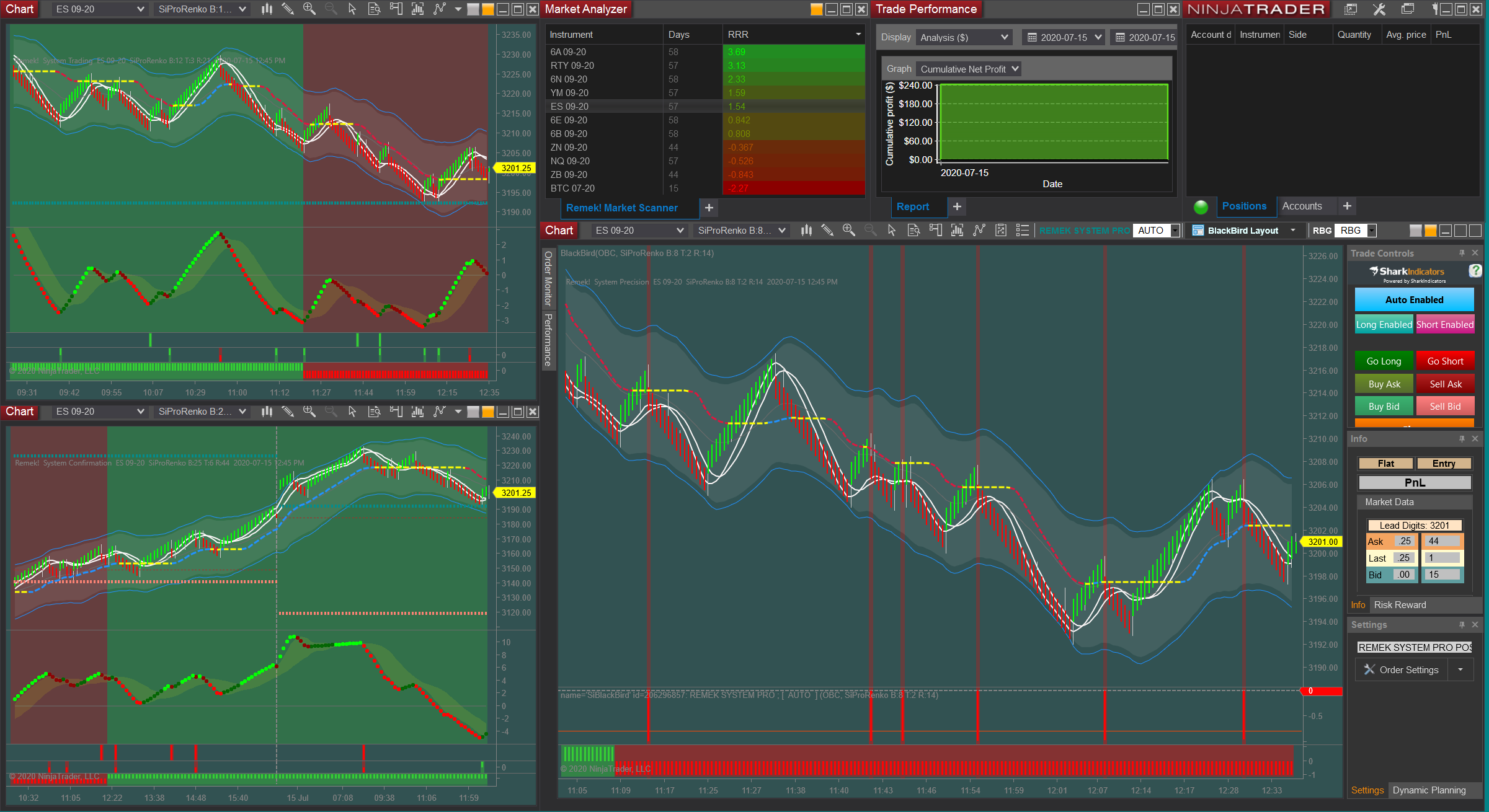Toggle orange link button in main chart toolbar

[x=1430, y=231]
